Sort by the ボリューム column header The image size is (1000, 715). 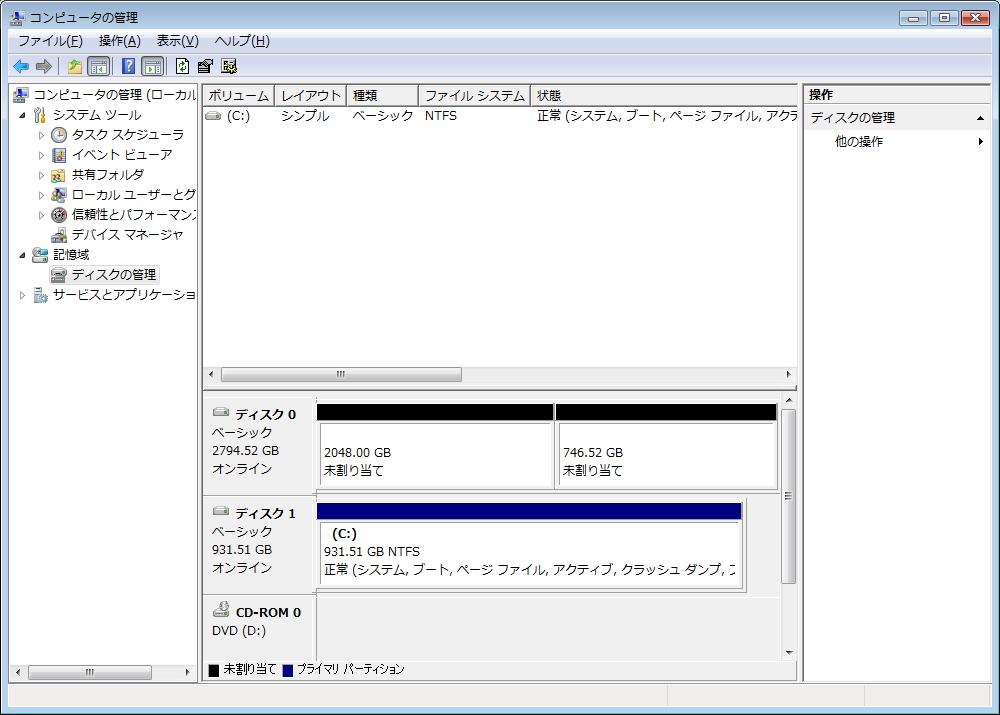click(x=239, y=96)
